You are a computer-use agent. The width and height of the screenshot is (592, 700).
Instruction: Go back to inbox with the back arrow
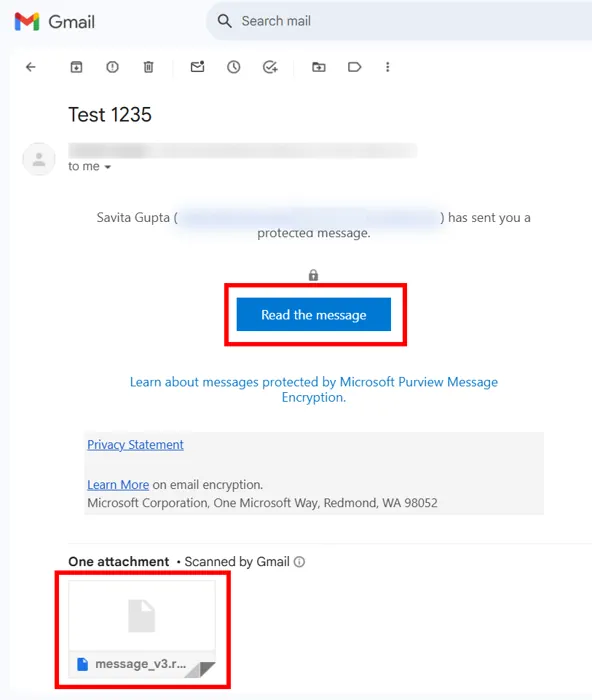click(x=30, y=67)
